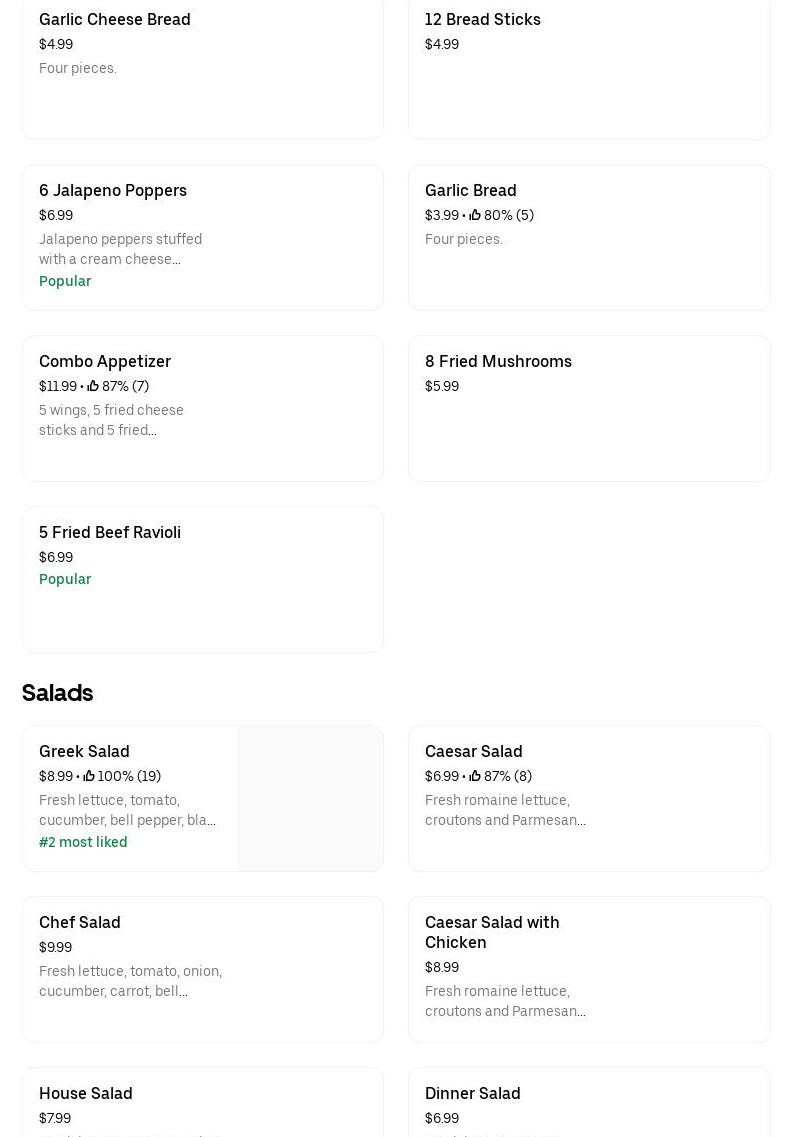Click the thumbs-up icon on Caesar Salad
Viewport: 804px width, 1137px height.
(x=475, y=776)
